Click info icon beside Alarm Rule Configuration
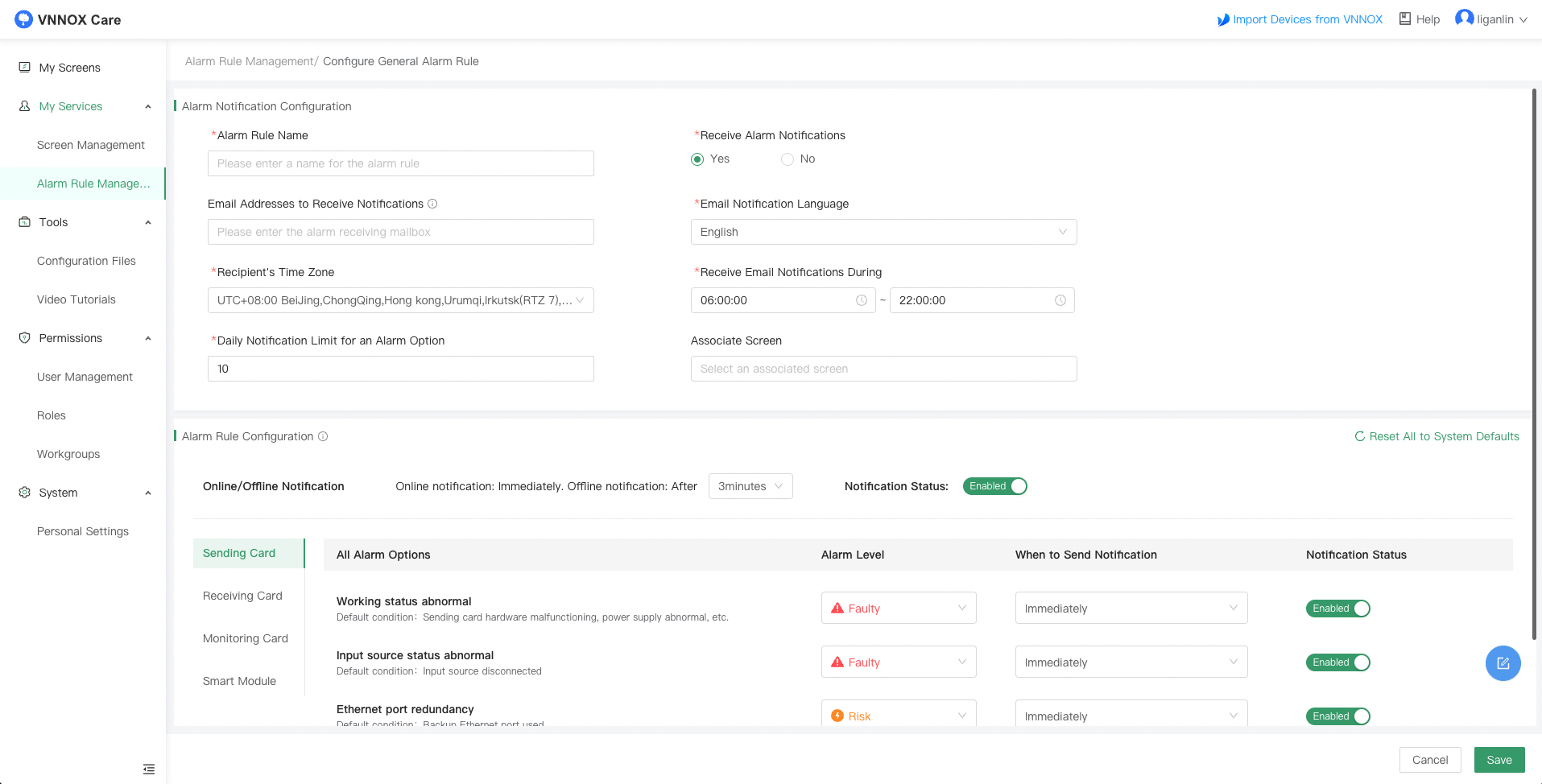 [323, 436]
